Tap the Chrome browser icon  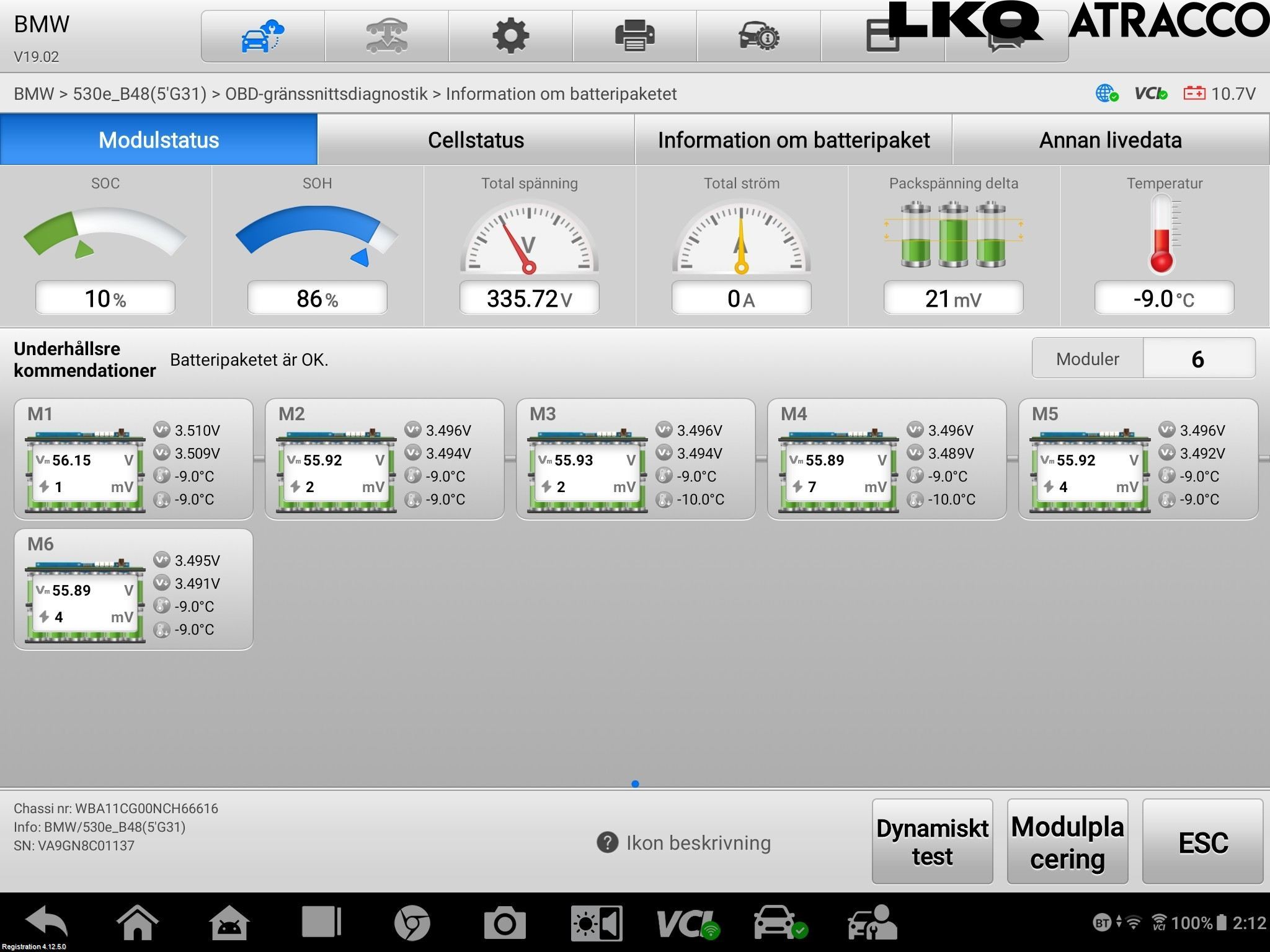click(x=412, y=923)
